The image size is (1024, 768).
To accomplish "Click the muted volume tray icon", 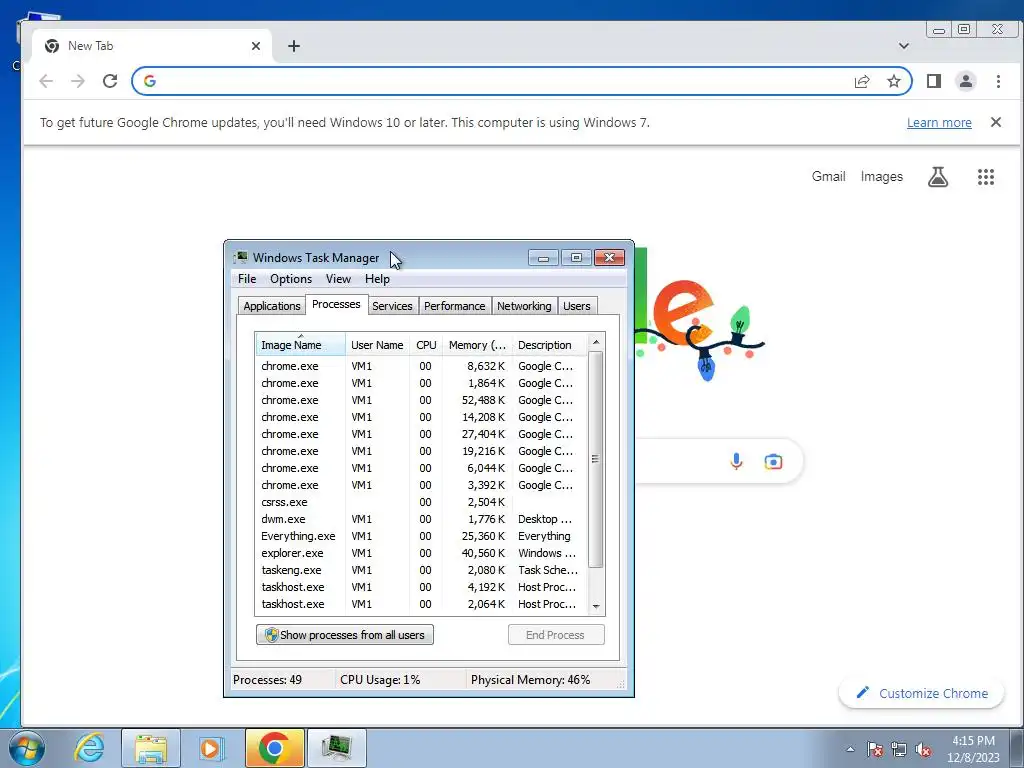I will coord(923,749).
